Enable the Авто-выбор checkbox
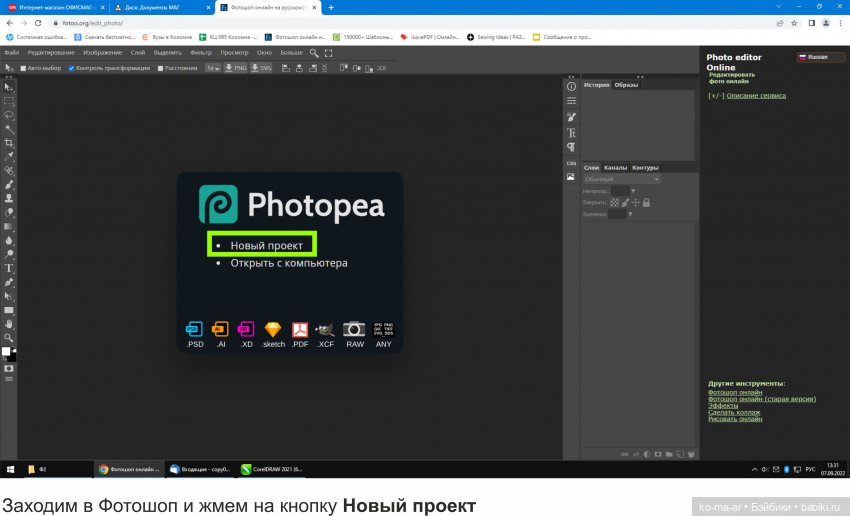Image resolution: width=850 pixels, height=516 pixels. (23, 68)
